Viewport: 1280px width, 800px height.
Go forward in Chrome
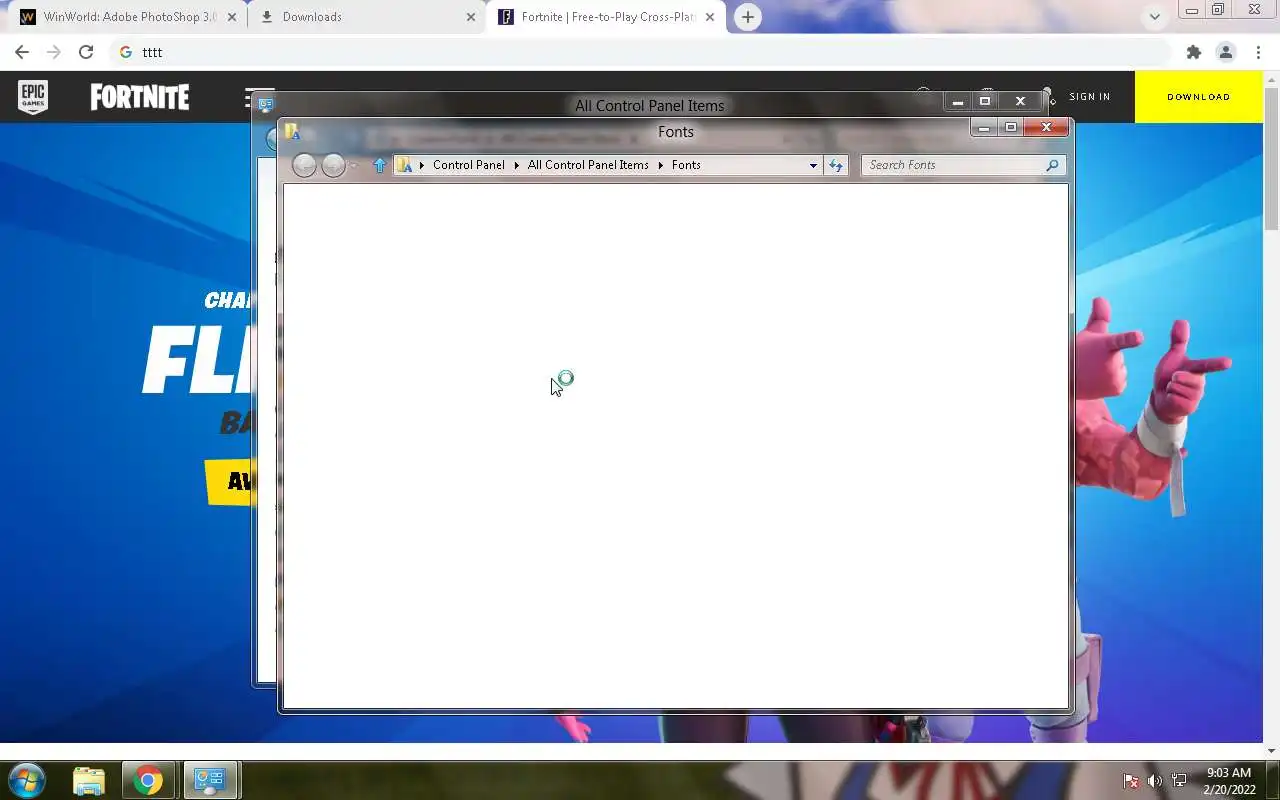point(54,52)
